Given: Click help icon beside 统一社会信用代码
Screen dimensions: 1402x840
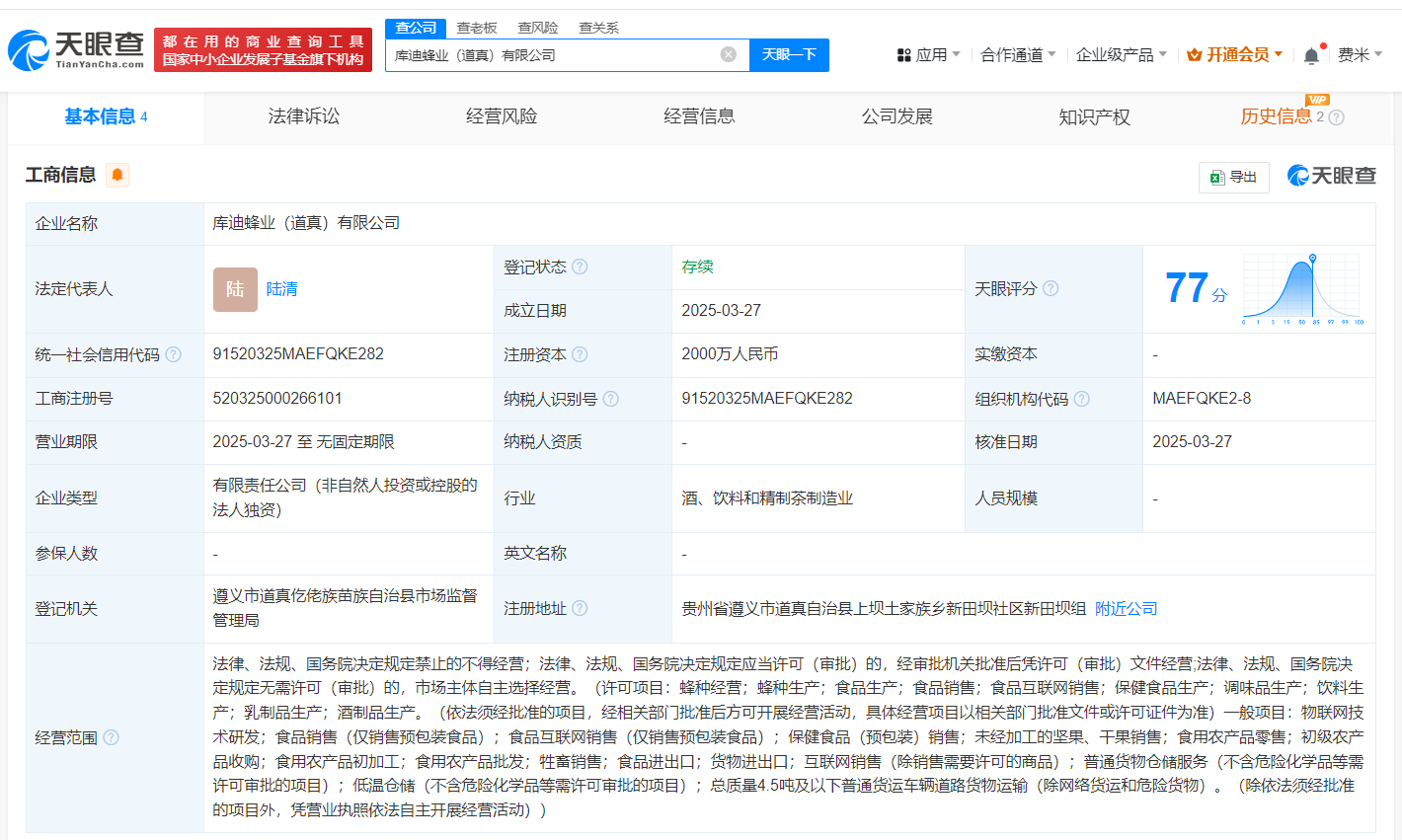Looking at the screenshot, I should tap(173, 354).
